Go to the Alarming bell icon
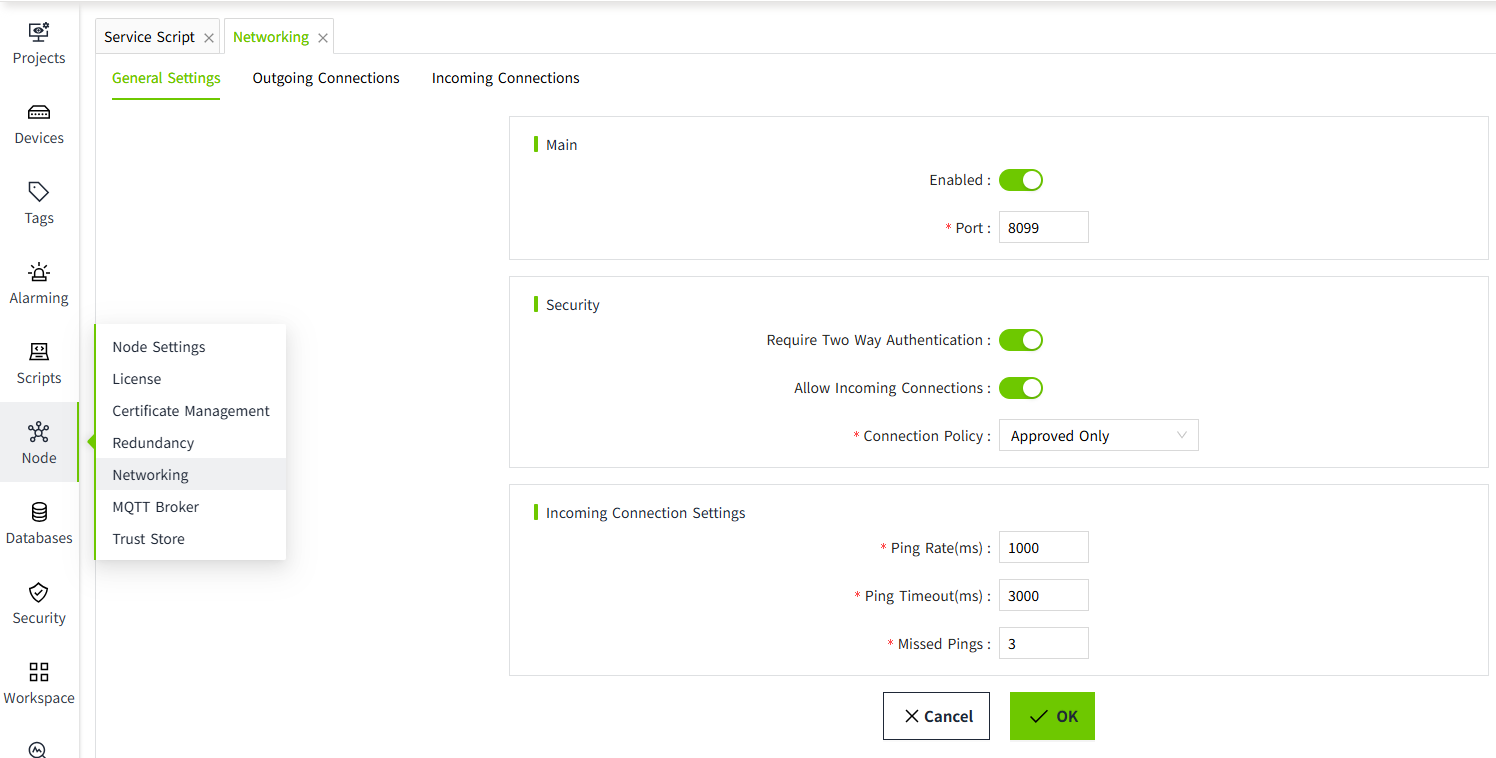This screenshot has height=758, width=1496. click(39, 273)
